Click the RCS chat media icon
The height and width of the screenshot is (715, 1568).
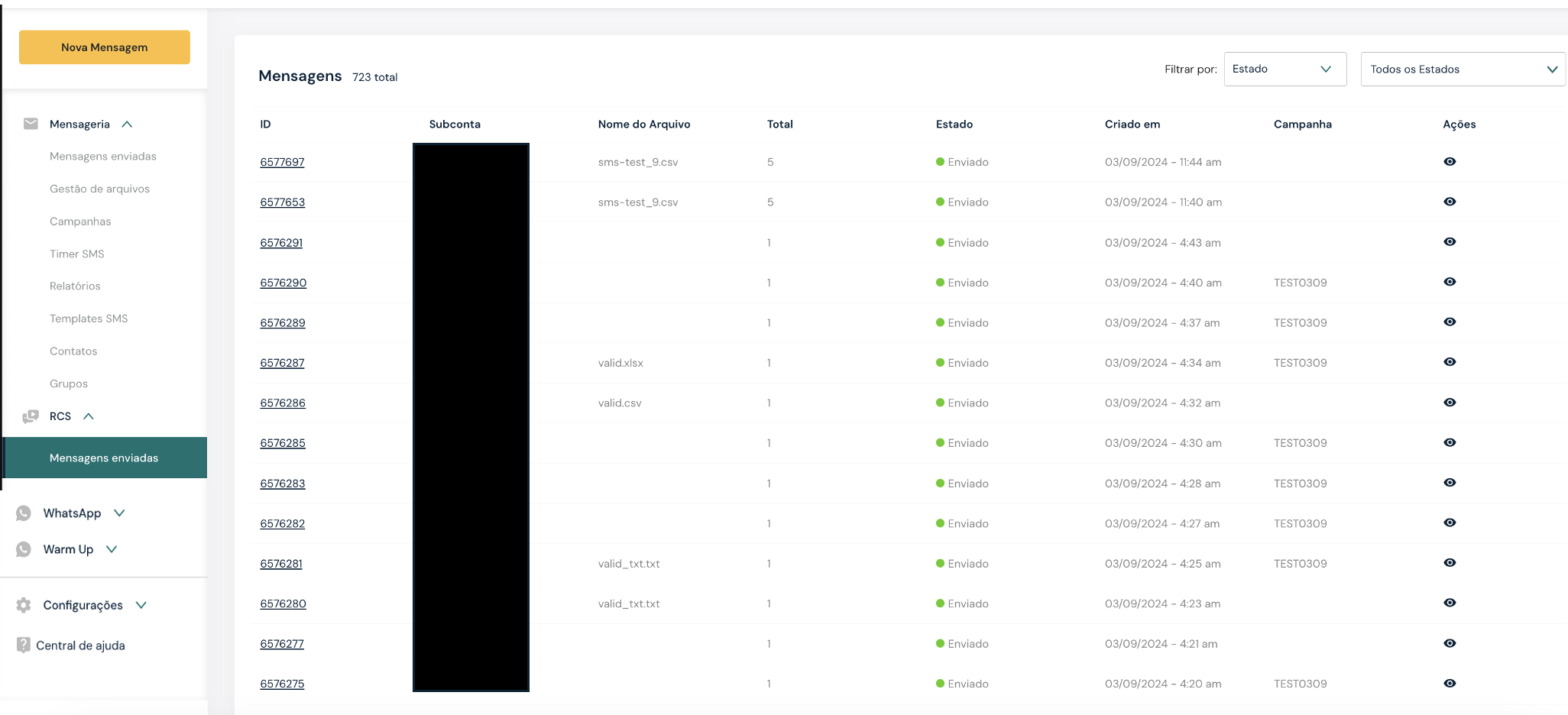pos(31,416)
